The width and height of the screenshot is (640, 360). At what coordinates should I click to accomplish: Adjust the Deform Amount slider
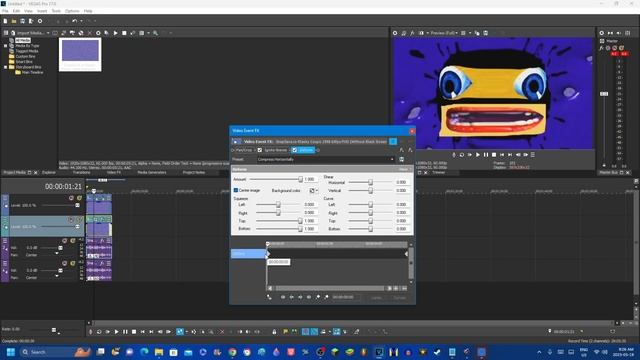tap(300, 179)
